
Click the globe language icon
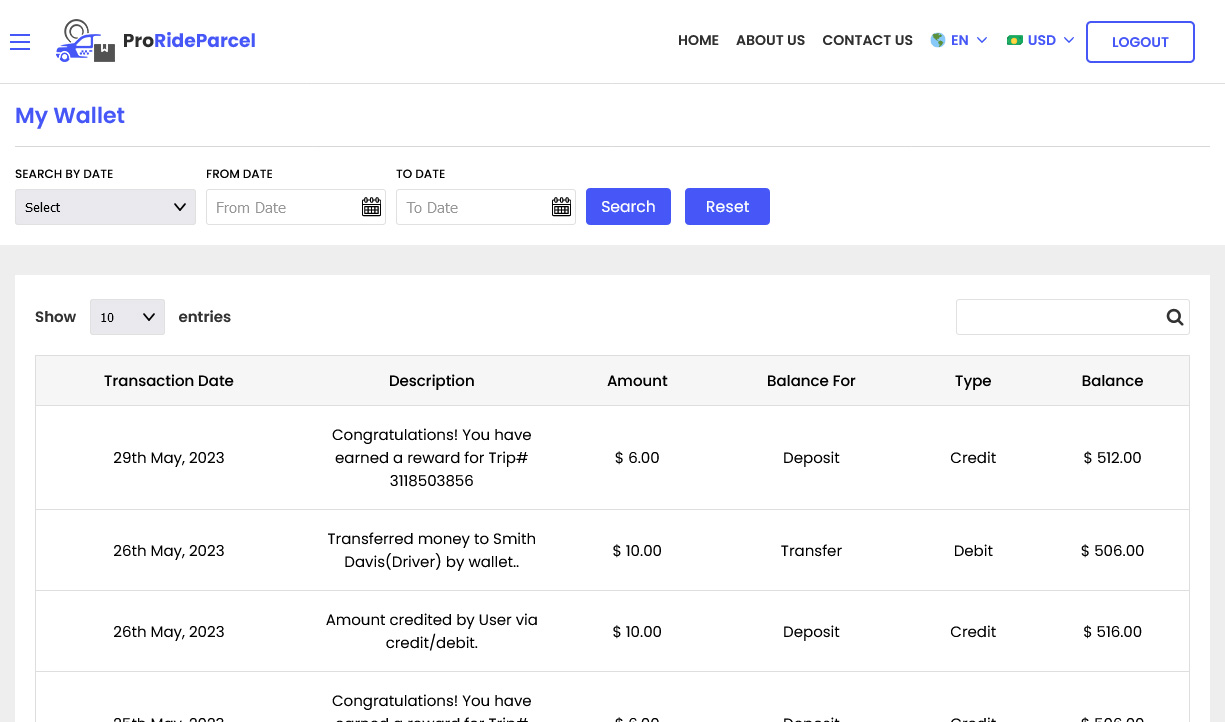(938, 40)
